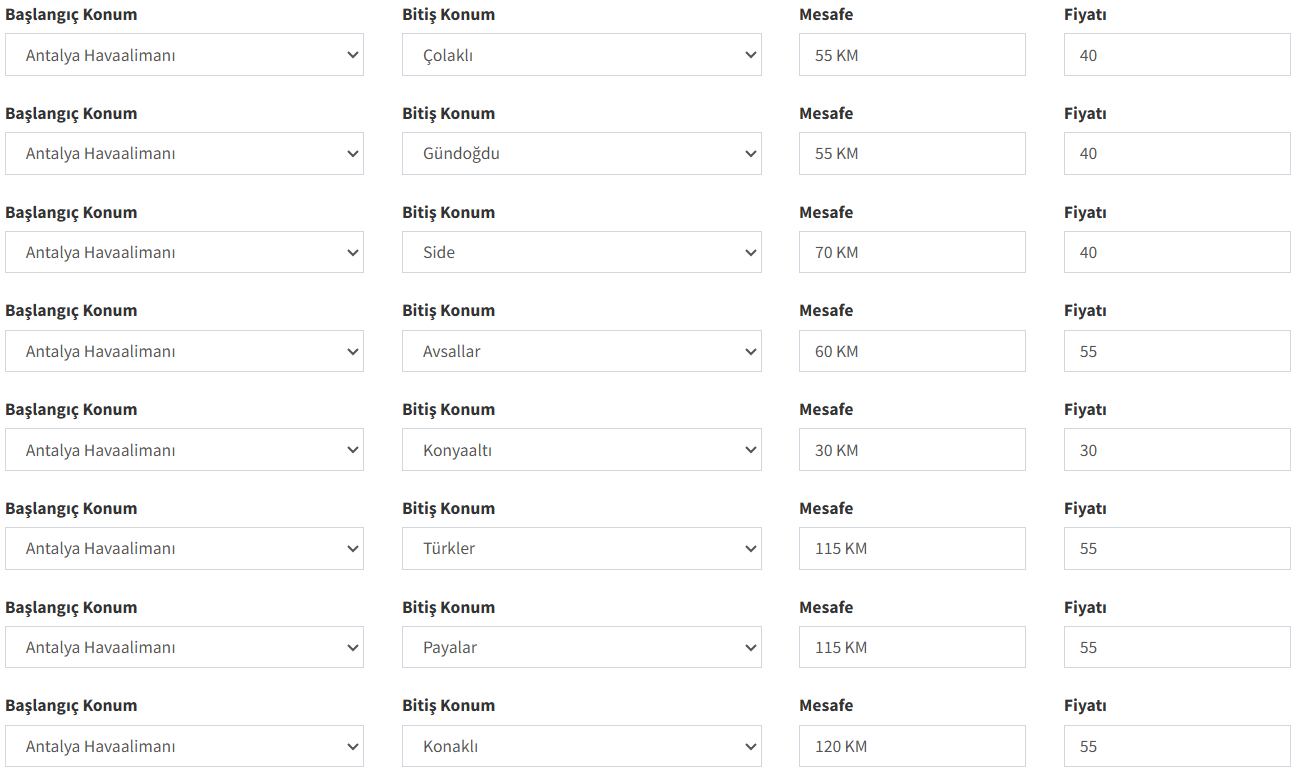Open the Avsallar destination dropdown
The image size is (1302, 773).
click(581, 351)
